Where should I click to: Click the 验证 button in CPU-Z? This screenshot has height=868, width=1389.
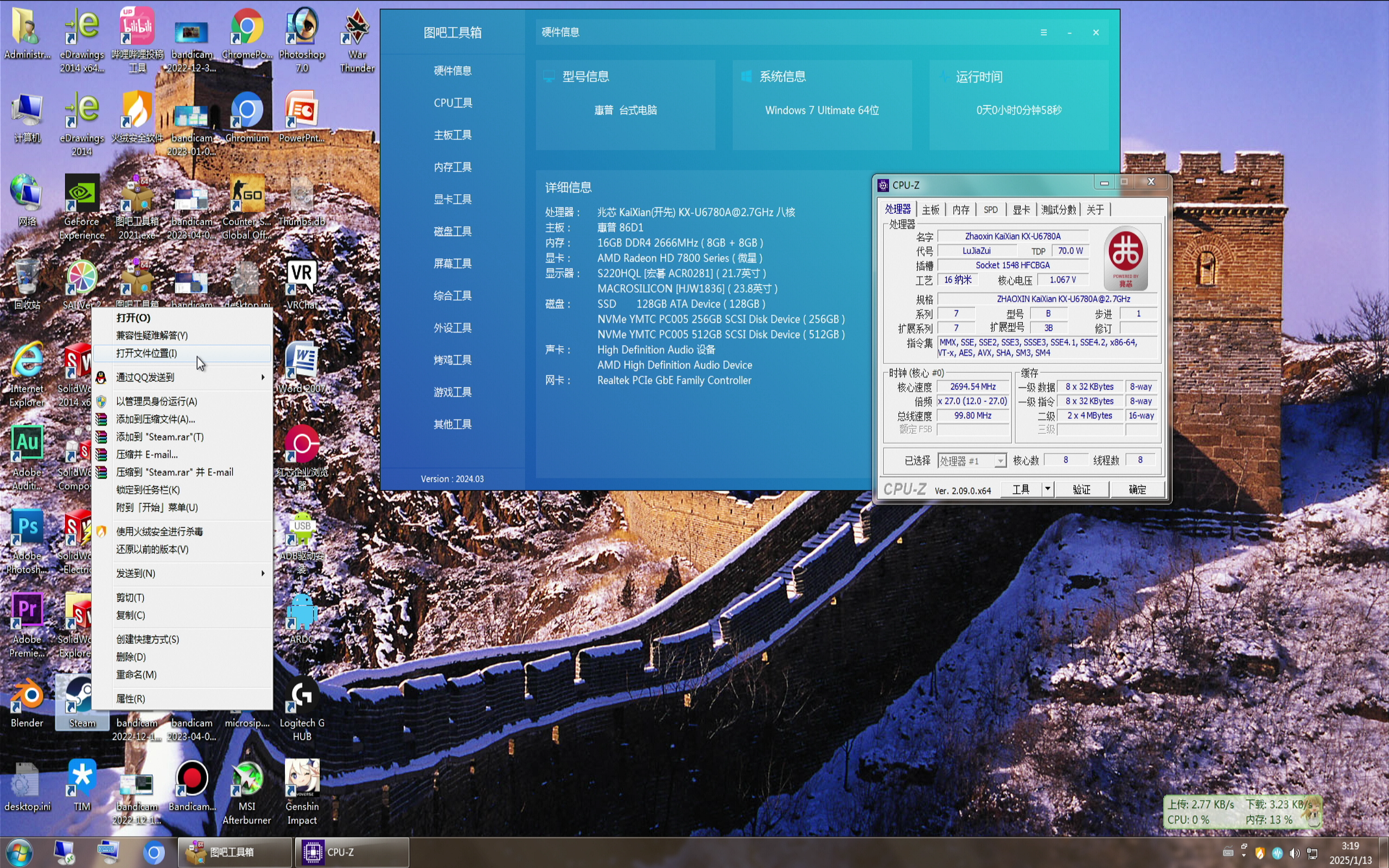(1081, 489)
